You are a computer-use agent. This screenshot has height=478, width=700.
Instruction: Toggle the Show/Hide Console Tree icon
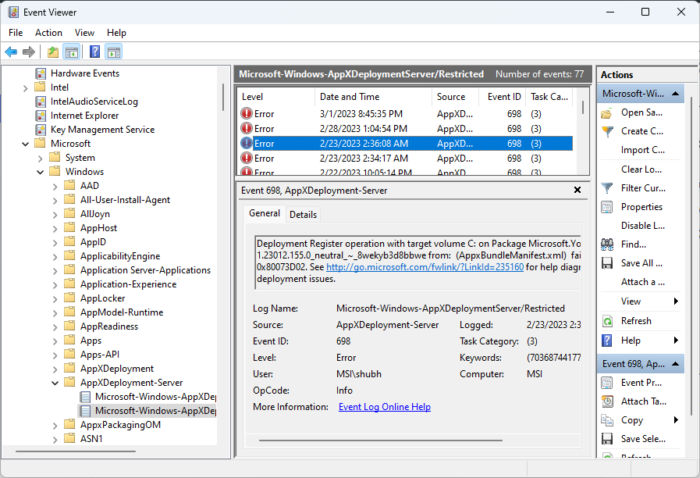pos(72,52)
